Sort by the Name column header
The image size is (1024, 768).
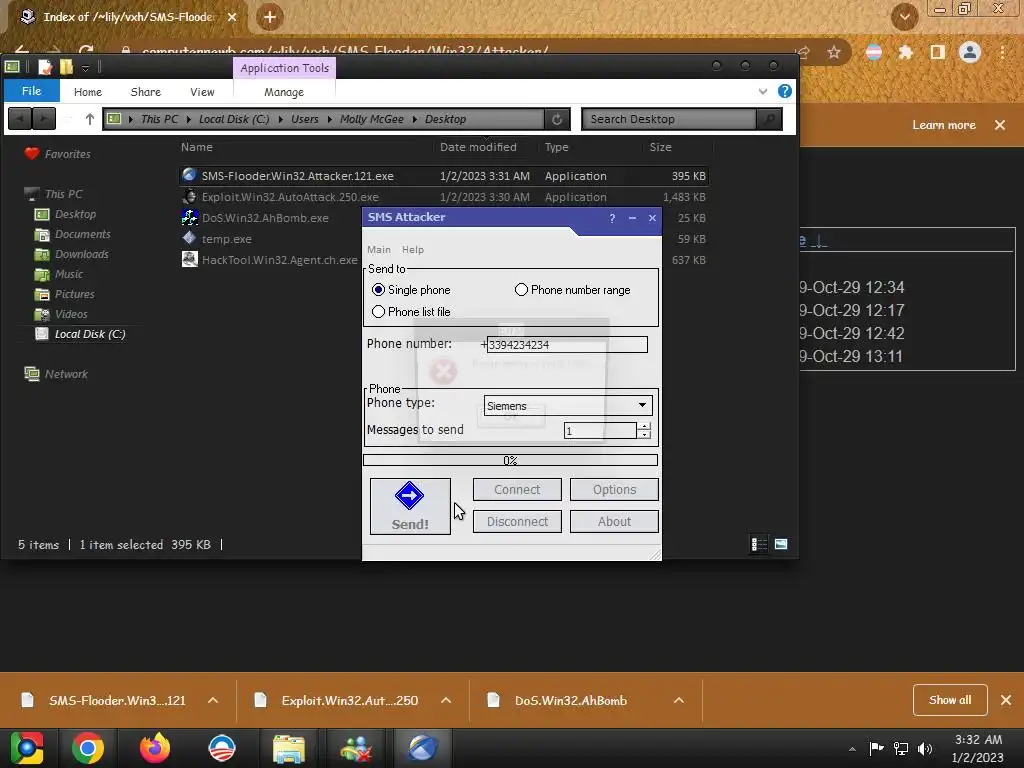(x=197, y=147)
